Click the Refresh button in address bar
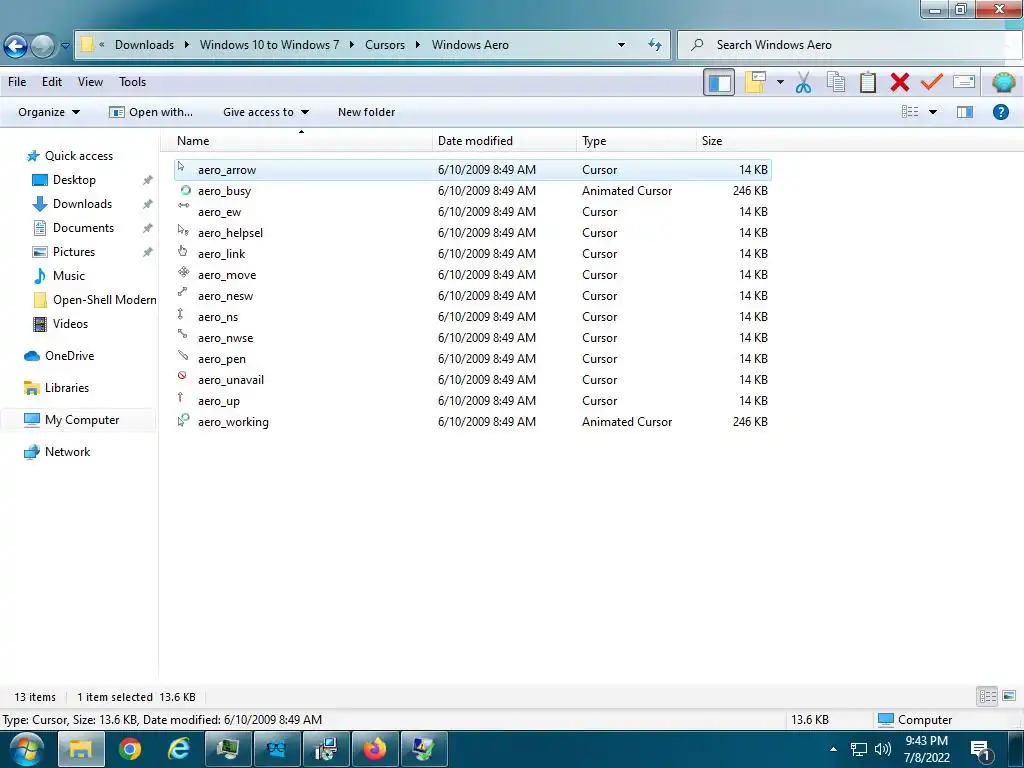The width and height of the screenshot is (1024, 768). click(x=654, y=45)
